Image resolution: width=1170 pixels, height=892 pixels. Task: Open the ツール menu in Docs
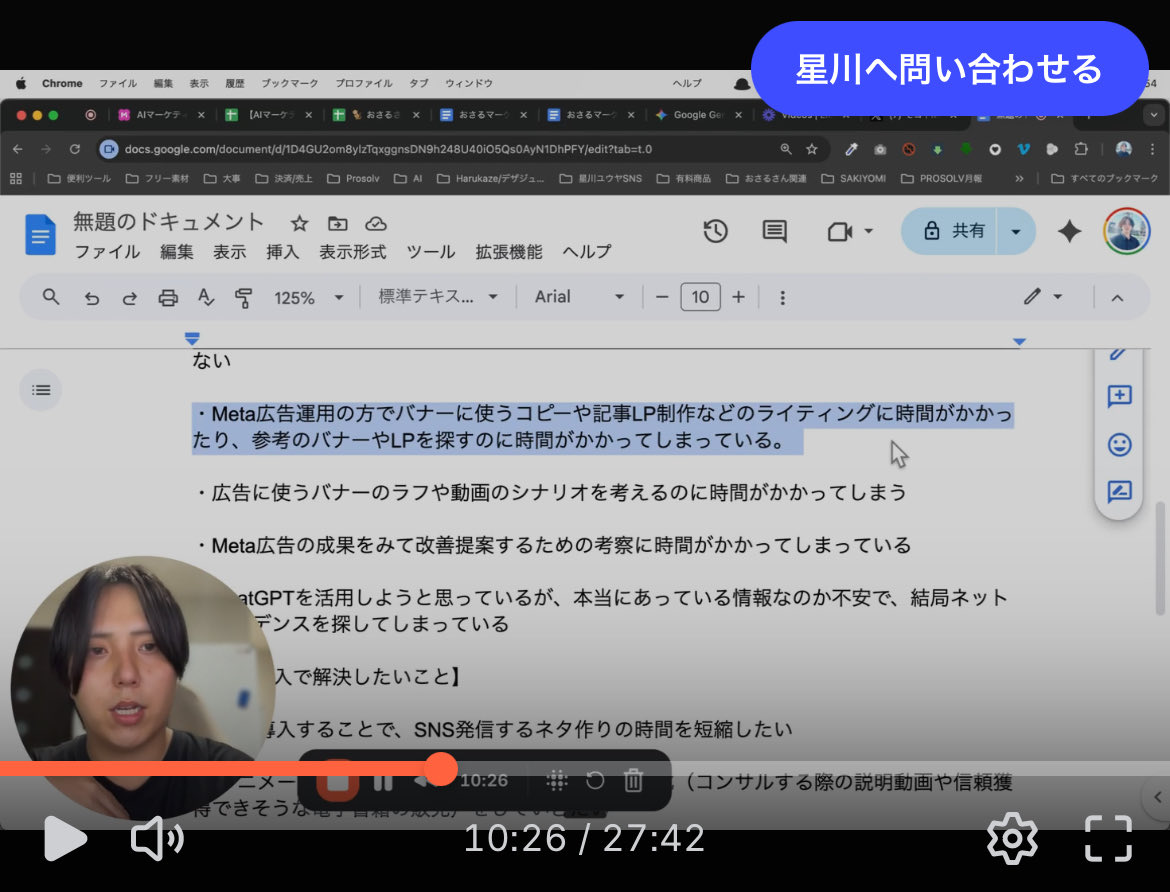431,252
